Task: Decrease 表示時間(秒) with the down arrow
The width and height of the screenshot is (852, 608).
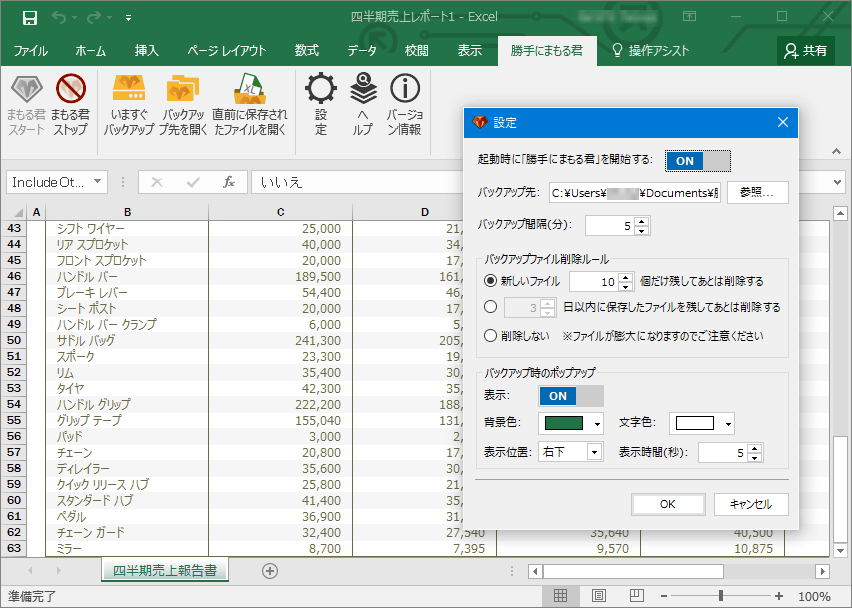Action: tap(754, 457)
